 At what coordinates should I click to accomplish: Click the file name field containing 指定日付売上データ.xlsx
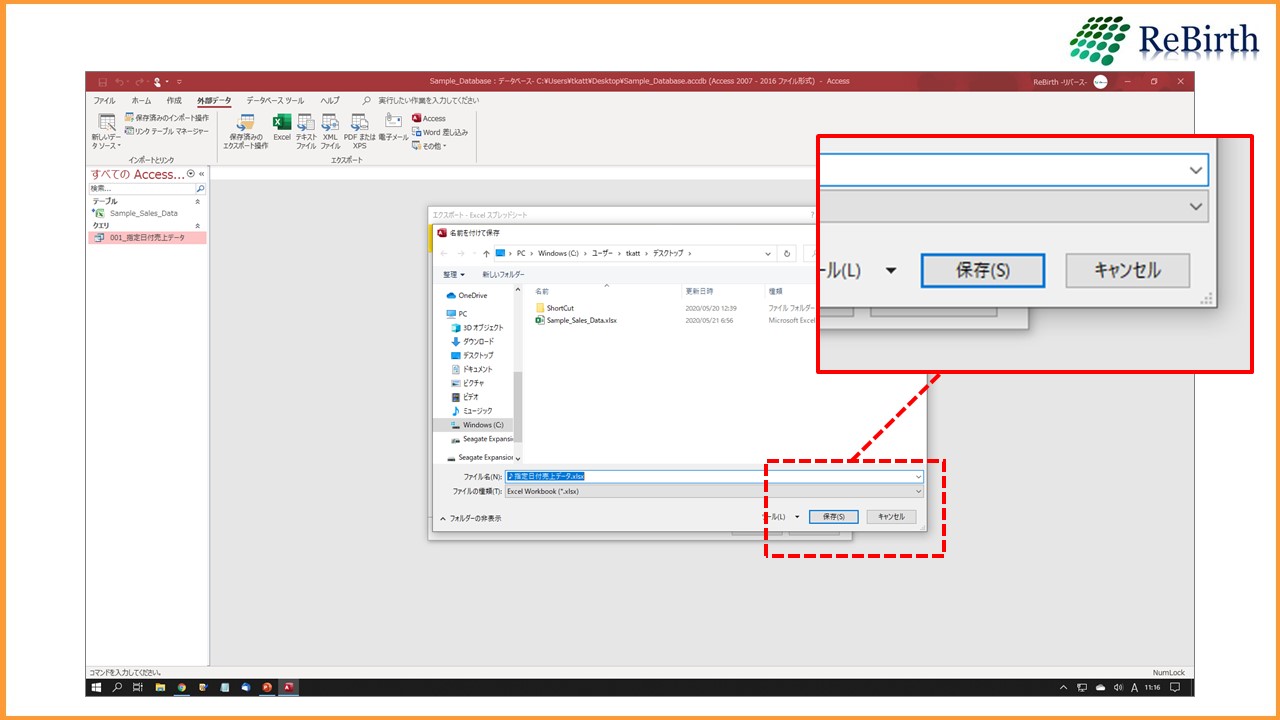714,476
